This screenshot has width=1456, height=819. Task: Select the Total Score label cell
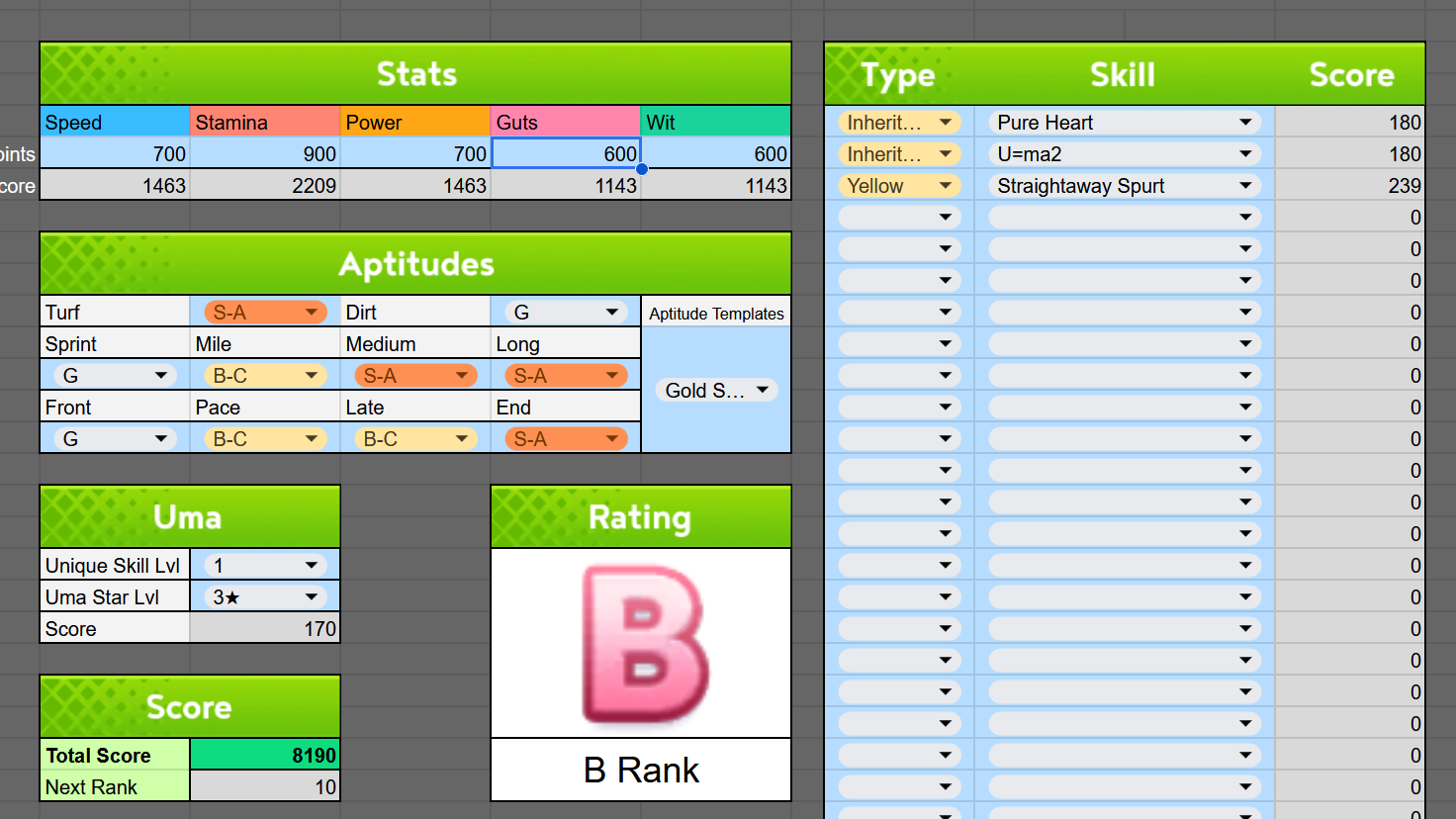(115, 755)
